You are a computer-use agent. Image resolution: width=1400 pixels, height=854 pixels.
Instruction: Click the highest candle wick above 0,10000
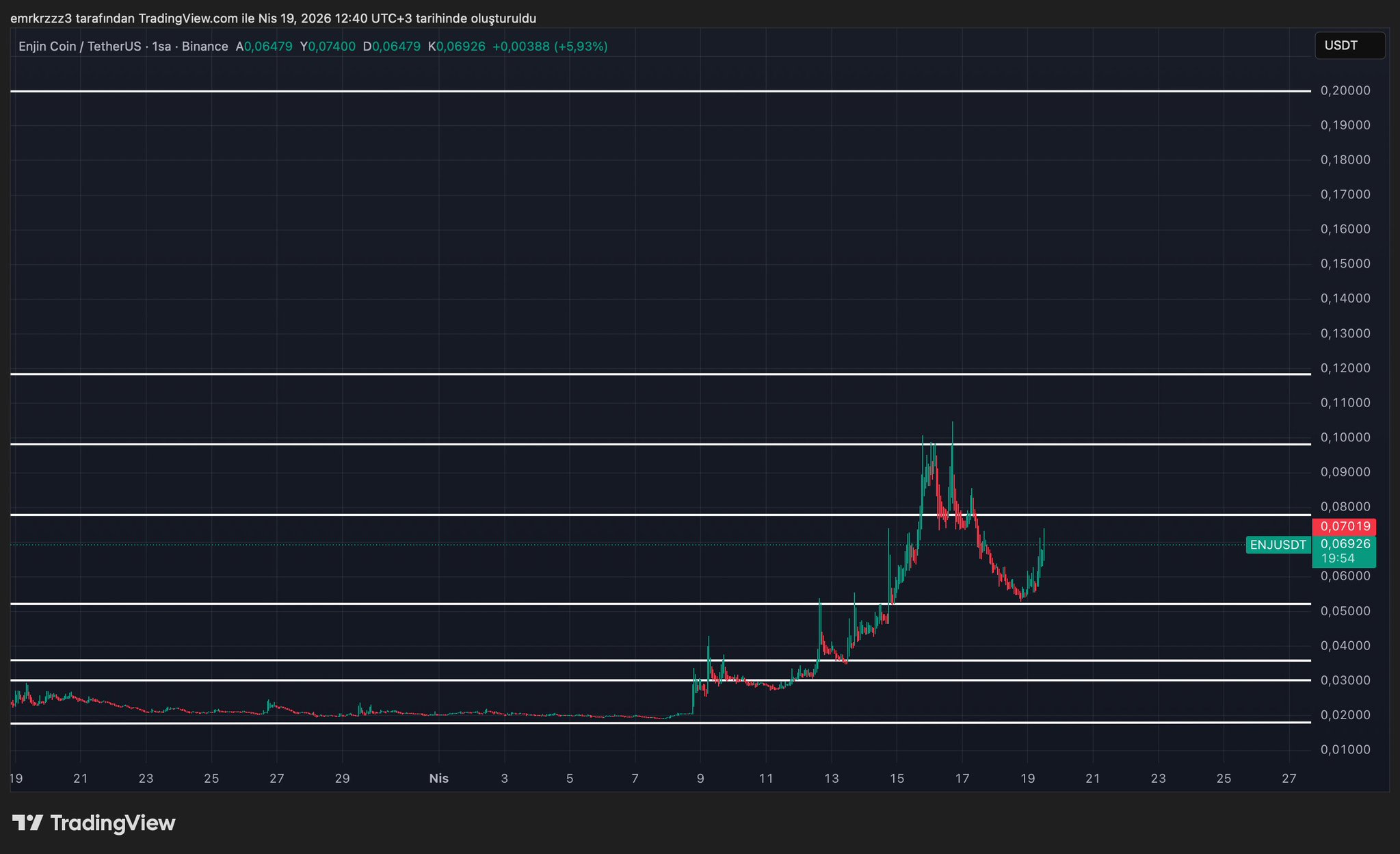click(x=952, y=430)
